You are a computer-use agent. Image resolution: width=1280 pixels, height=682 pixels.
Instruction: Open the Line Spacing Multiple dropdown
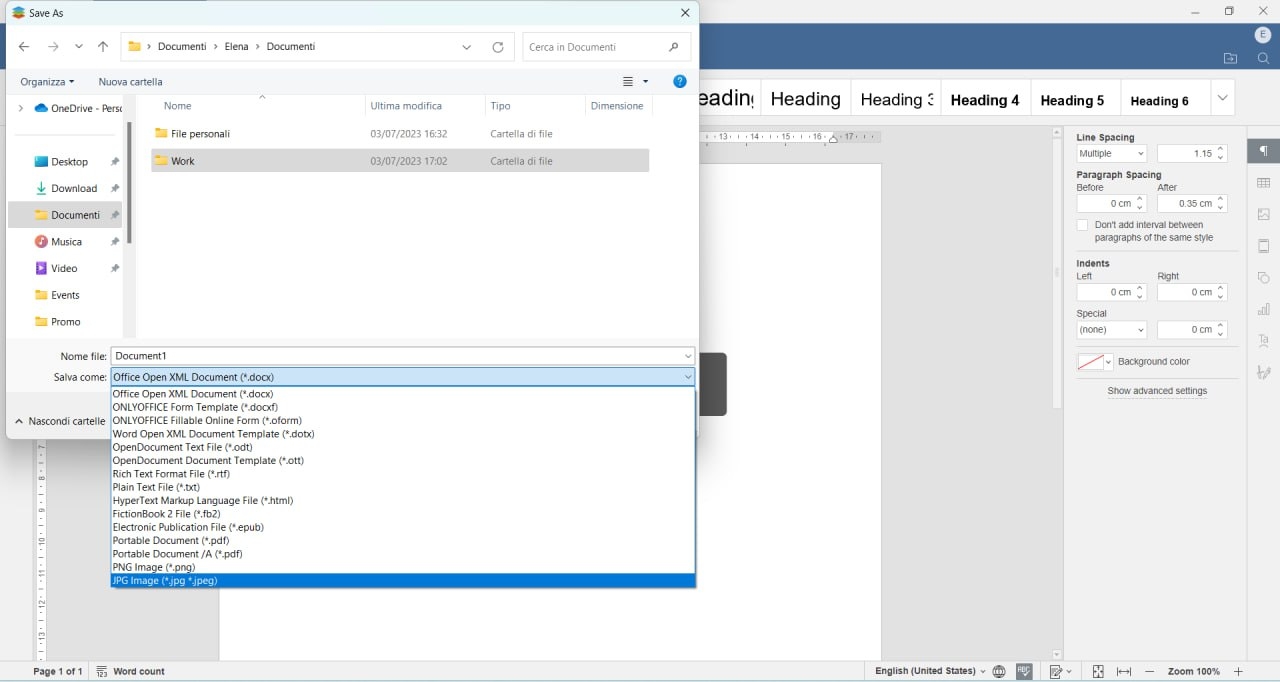click(x=1111, y=154)
